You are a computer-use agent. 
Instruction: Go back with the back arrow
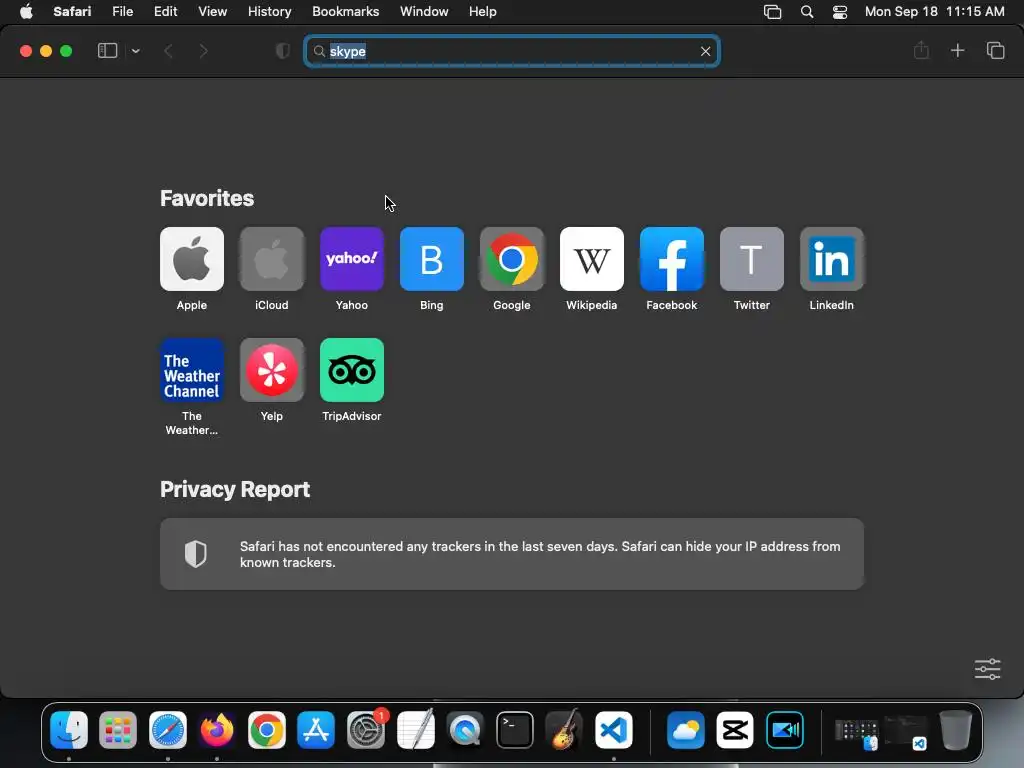(168, 51)
